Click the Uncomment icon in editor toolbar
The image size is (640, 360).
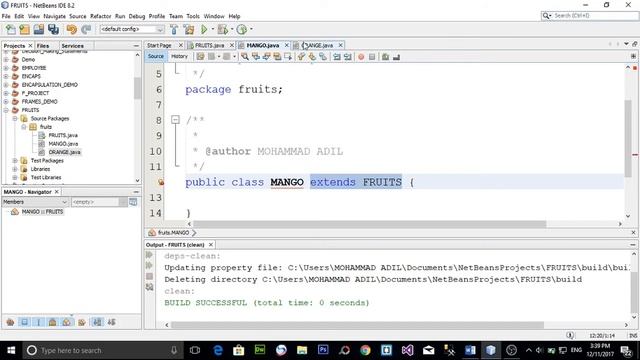point(396,57)
